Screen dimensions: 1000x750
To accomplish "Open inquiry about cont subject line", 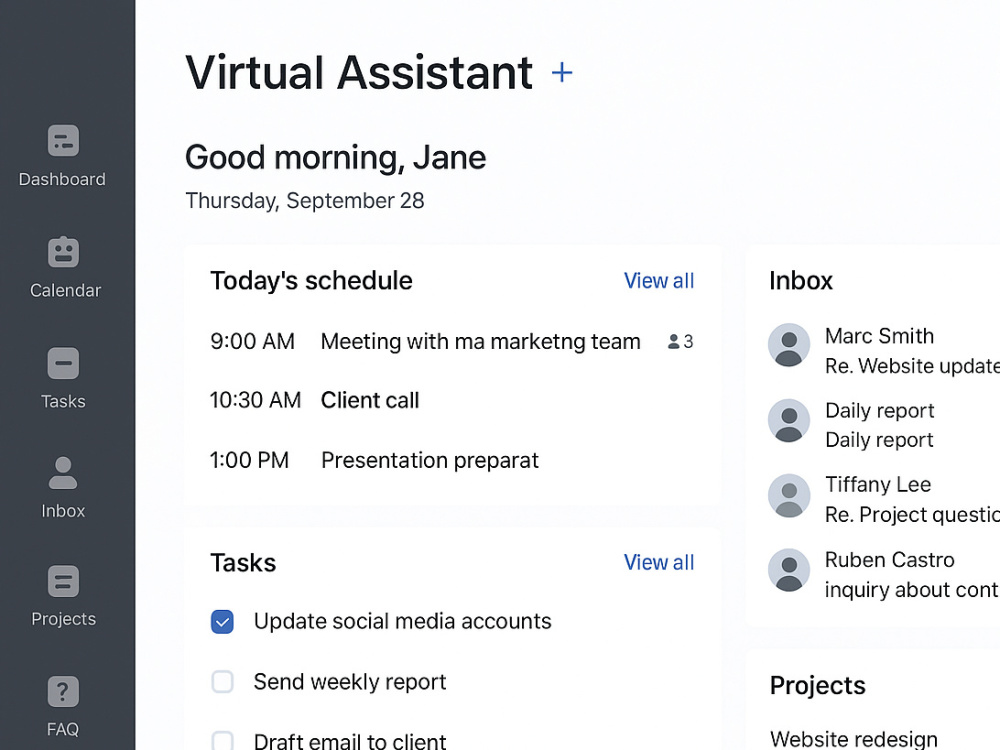I will [x=912, y=590].
